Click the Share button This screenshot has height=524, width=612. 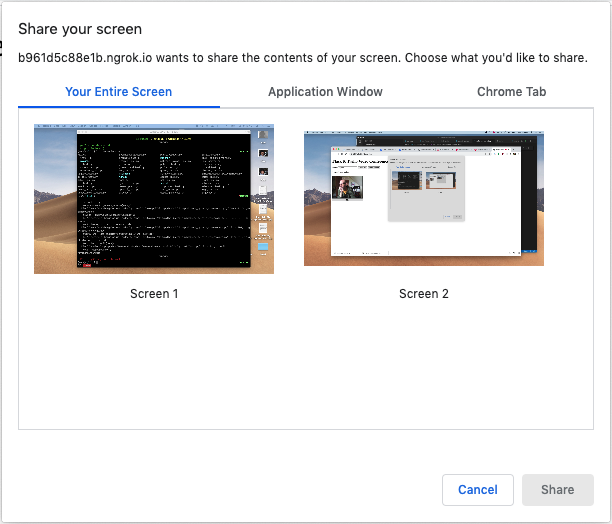tap(558, 490)
